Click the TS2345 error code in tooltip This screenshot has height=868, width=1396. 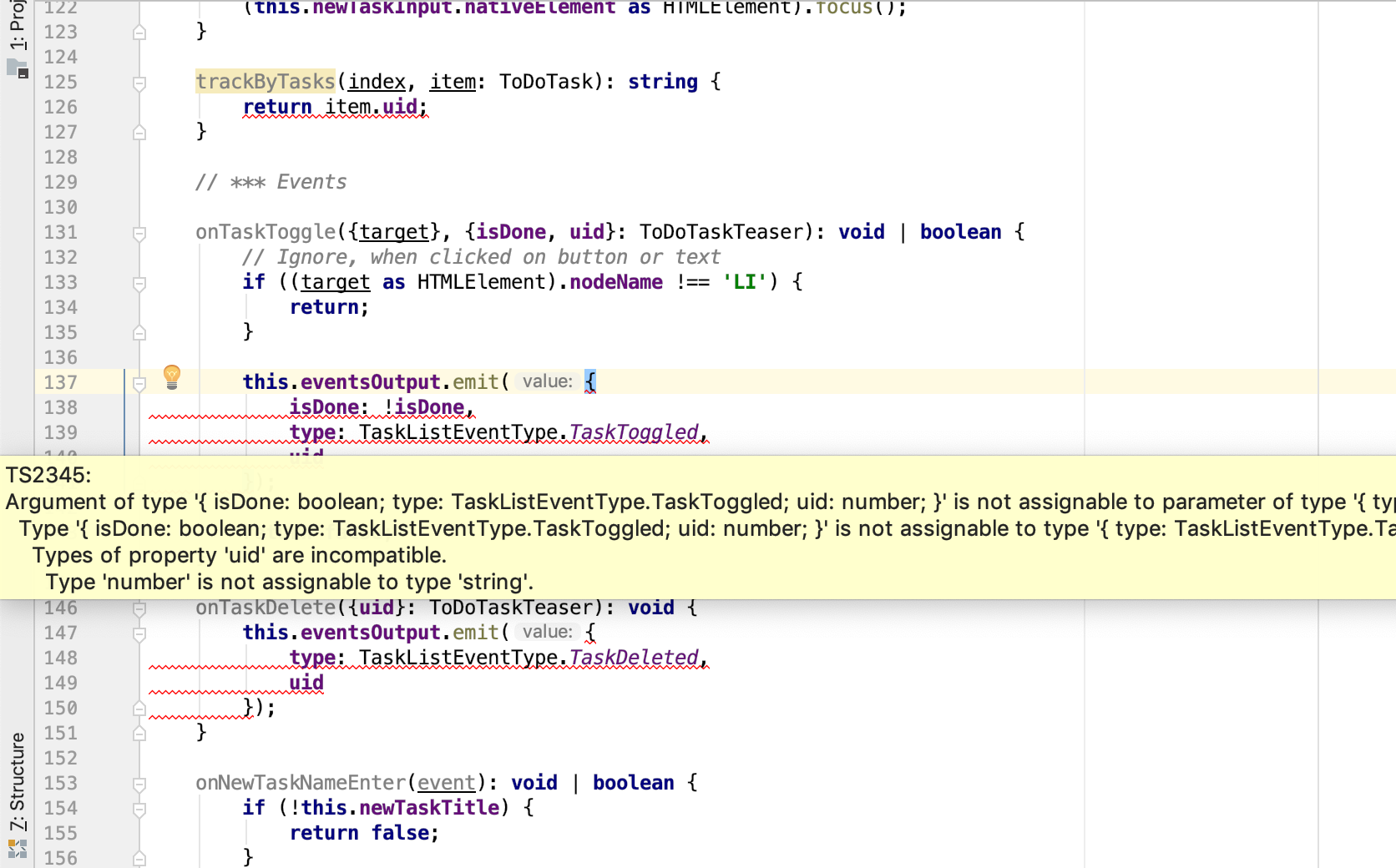[x=48, y=475]
